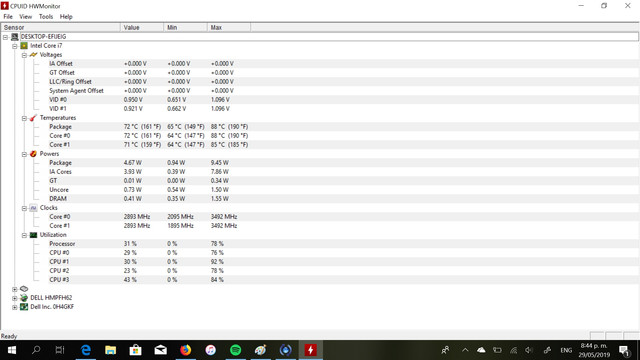Expand the unnamed hard drive node
The image size is (640, 360).
(x=15, y=289)
